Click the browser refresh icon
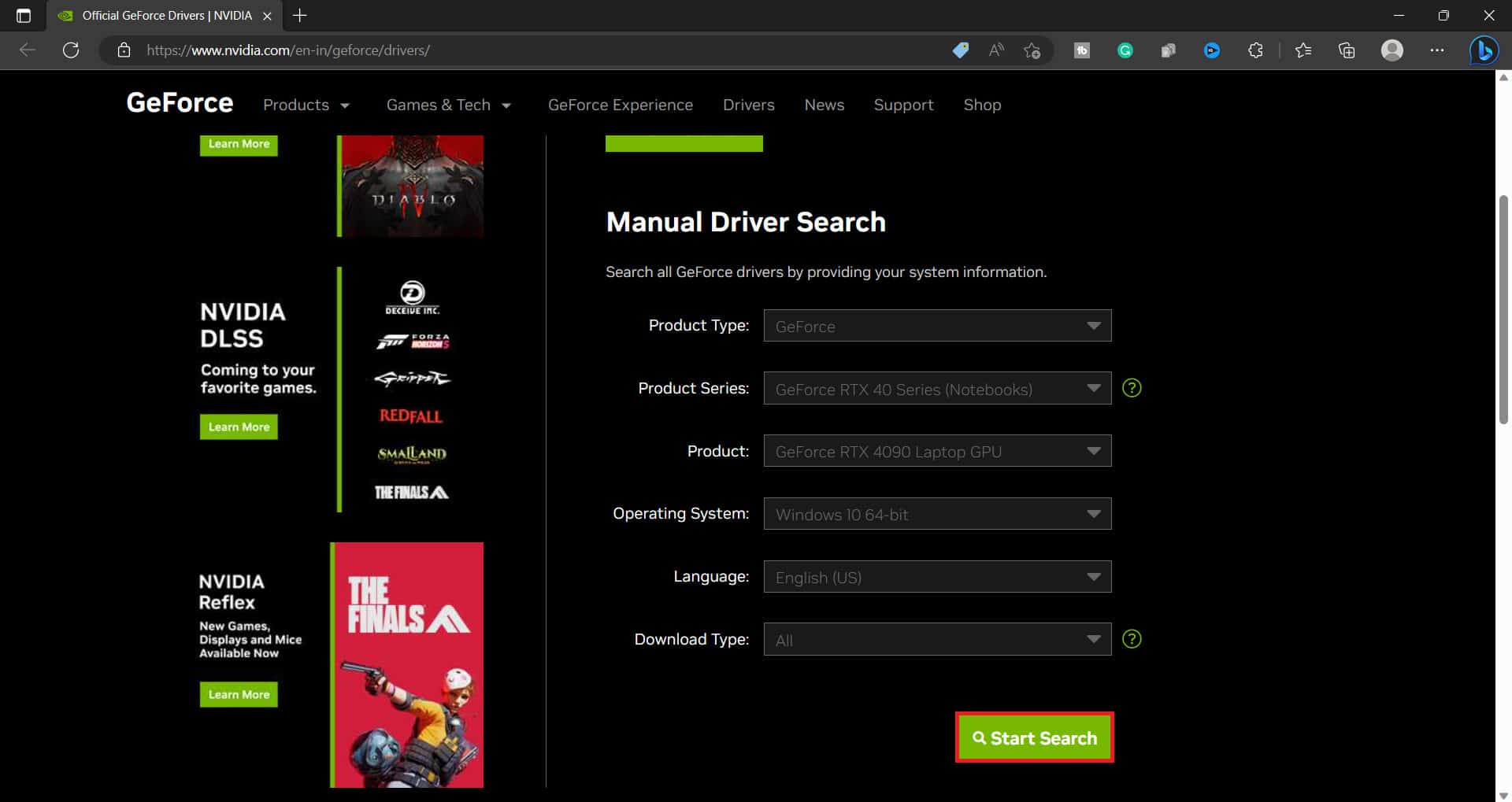This screenshot has width=1512, height=802. (71, 50)
